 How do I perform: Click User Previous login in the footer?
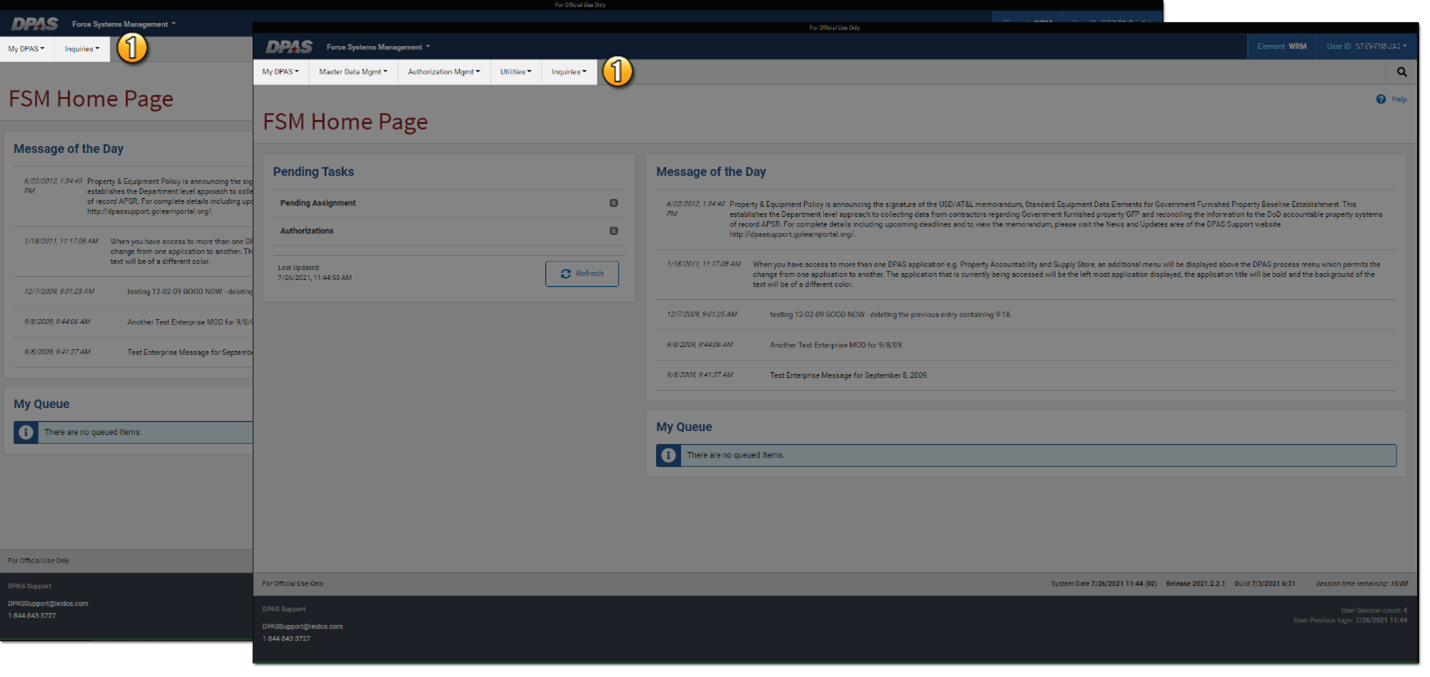tap(1350, 620)
